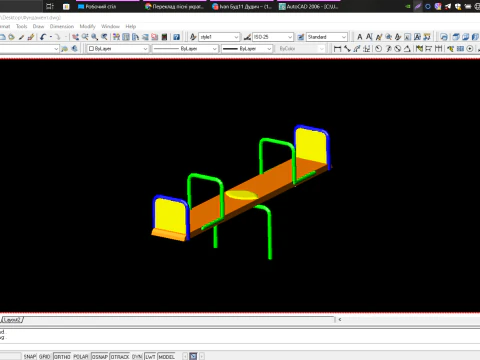Click the Dimension Style icon beside ISO-25
Screen dimensions: 480x360
click(247, 37)
